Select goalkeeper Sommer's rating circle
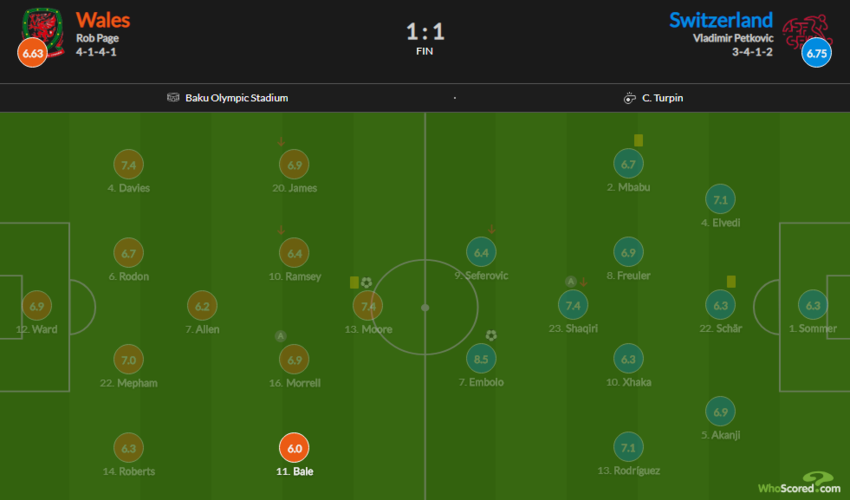 point(813,306)
